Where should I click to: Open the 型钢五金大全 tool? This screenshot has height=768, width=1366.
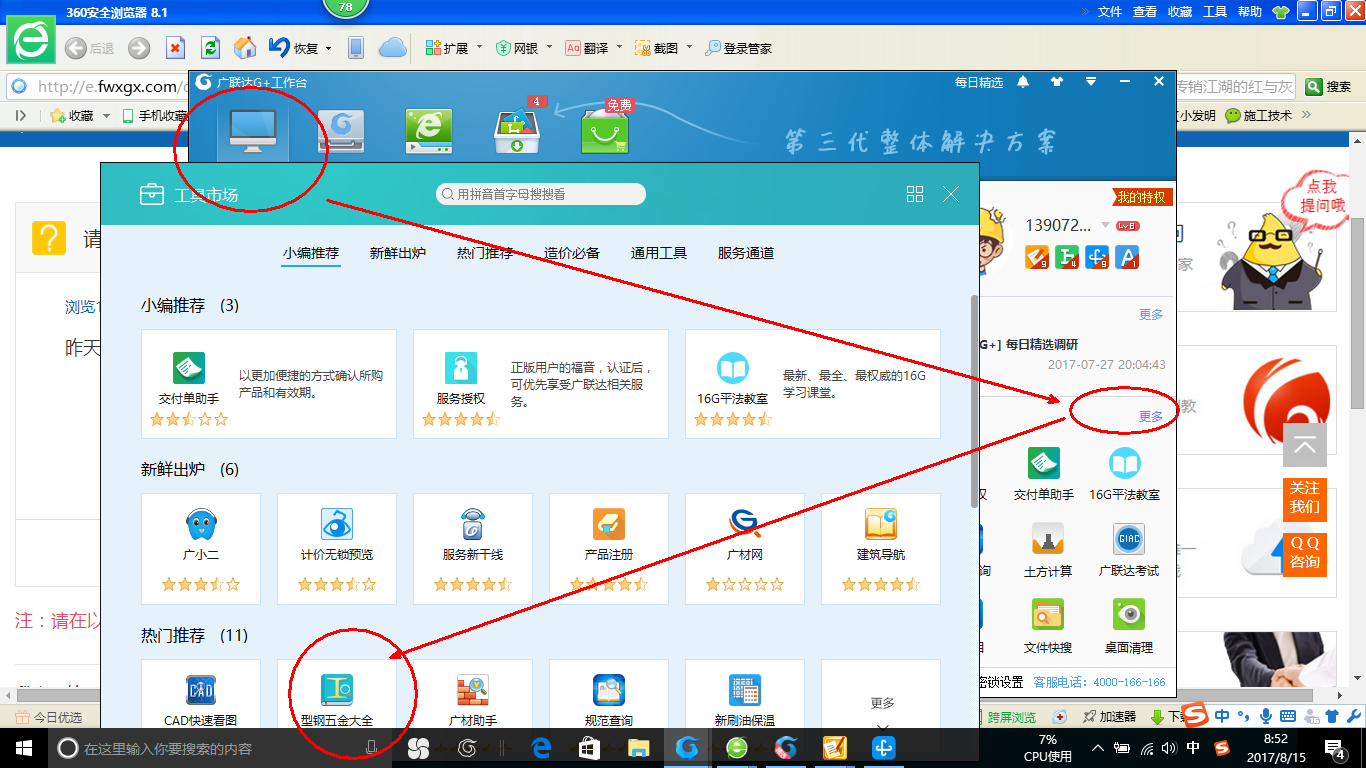(x=337, y=694)
